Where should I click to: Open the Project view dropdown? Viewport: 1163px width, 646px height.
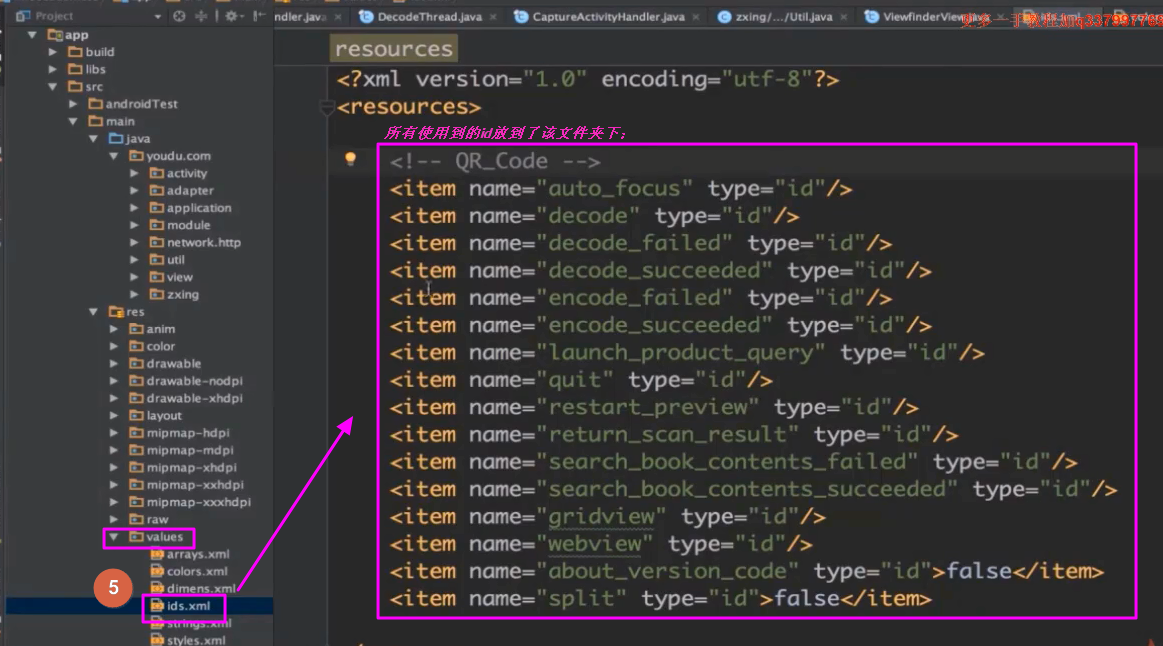(x=157, y=16)
